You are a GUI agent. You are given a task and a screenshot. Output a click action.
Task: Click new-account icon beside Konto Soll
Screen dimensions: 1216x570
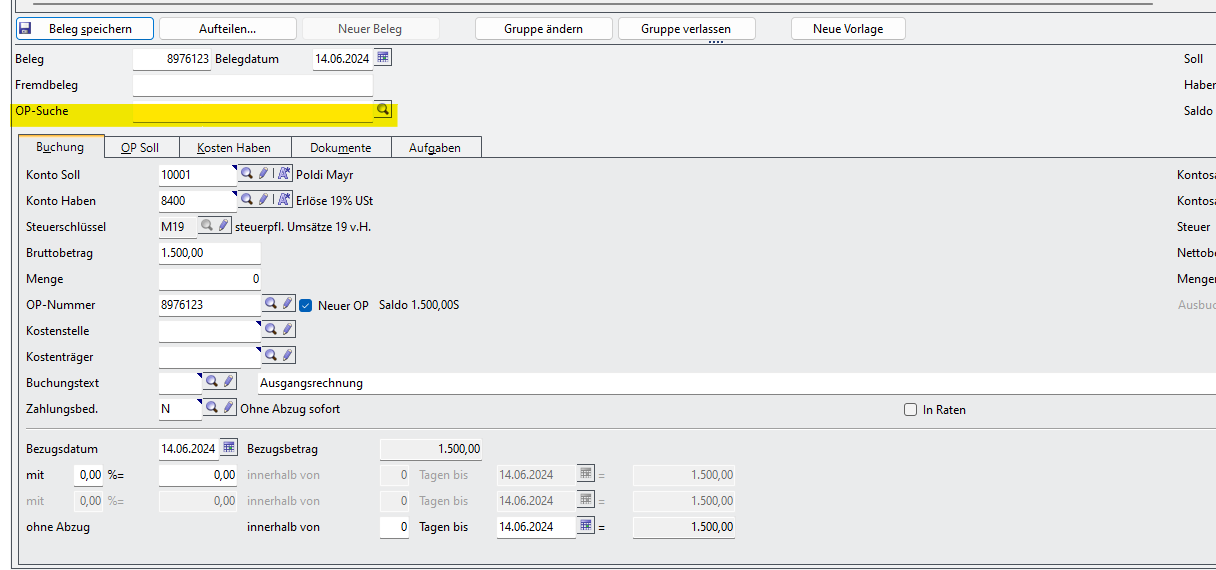click(283, 174)
